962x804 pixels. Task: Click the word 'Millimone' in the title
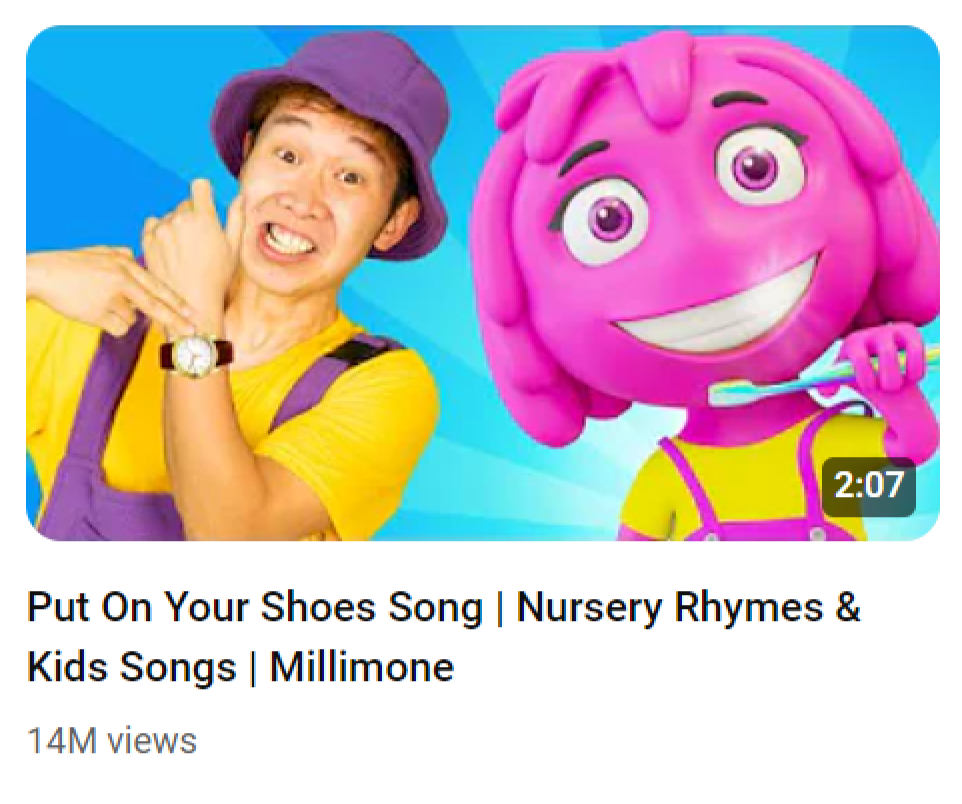[x=362, y=667]
